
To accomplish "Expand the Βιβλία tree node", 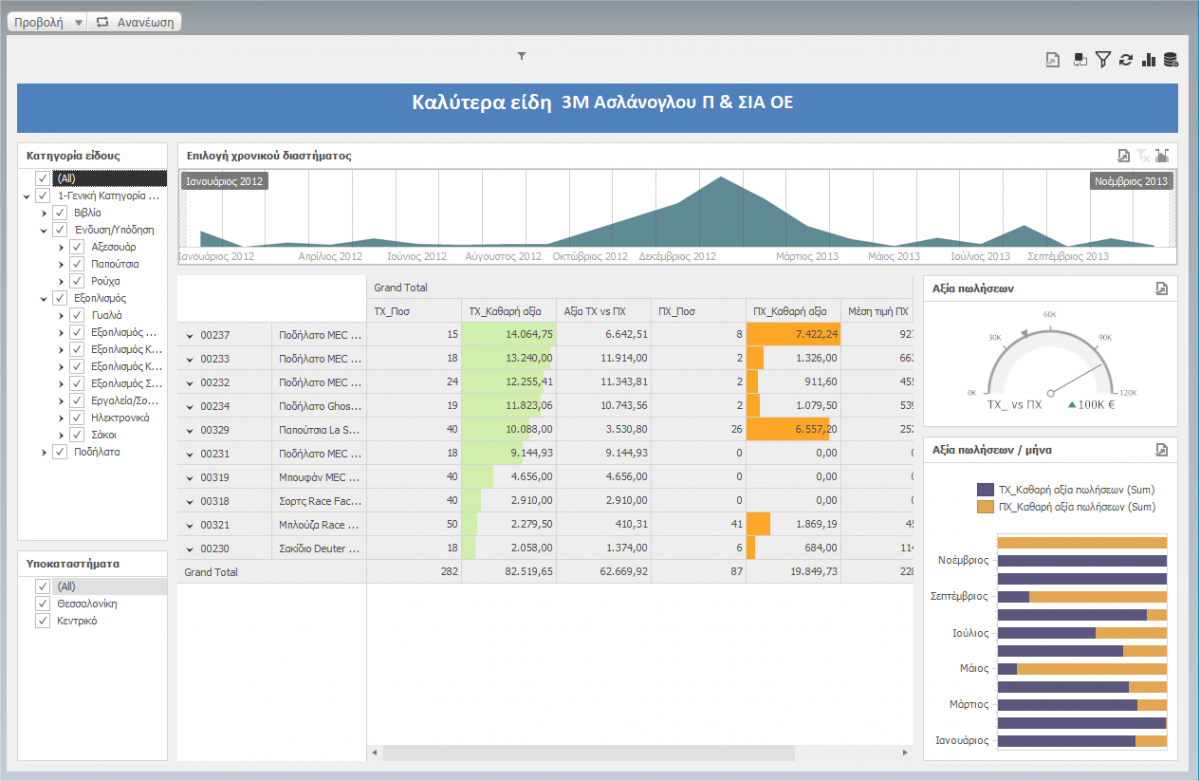I will (44, 213).
